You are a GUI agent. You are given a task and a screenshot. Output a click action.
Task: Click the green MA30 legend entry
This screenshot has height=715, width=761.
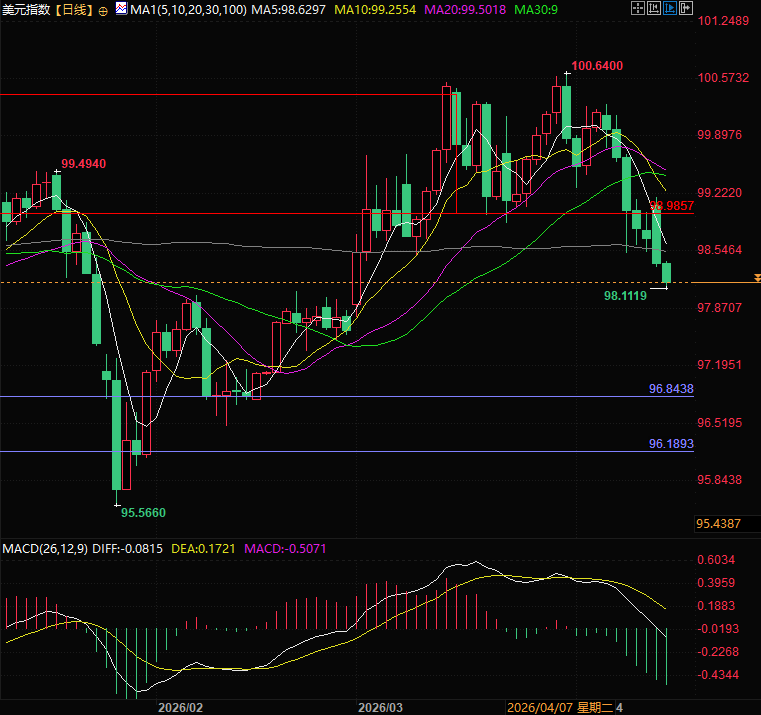(x=536, y=9)
